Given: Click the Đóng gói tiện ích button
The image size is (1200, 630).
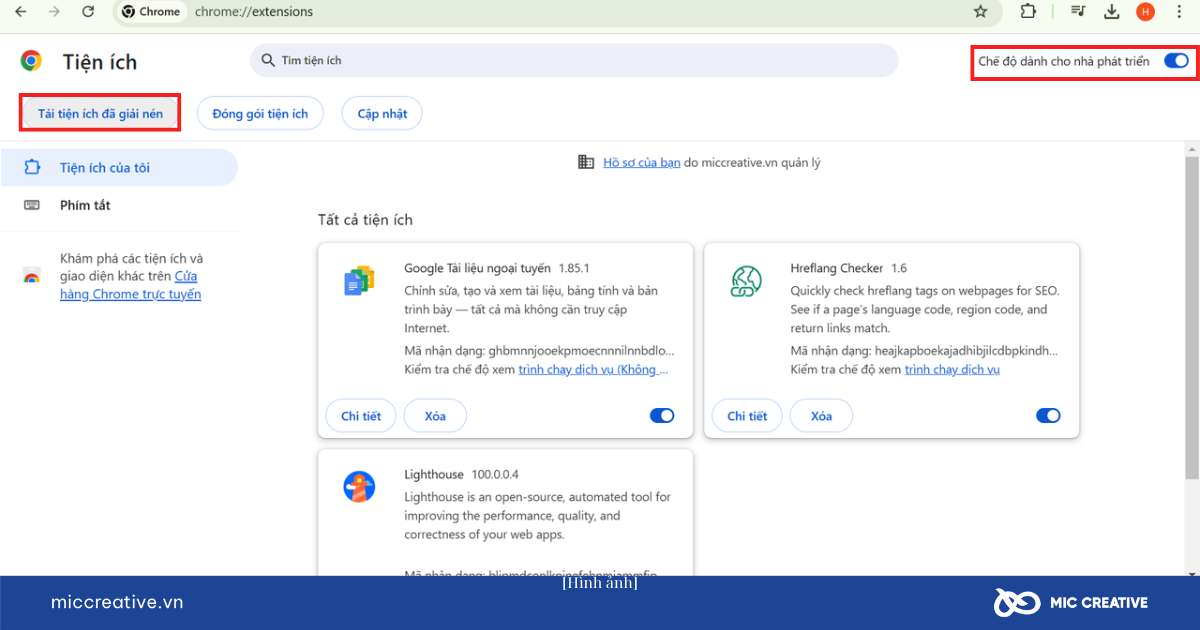Looking at the screenshot, I should coord(260,114).
